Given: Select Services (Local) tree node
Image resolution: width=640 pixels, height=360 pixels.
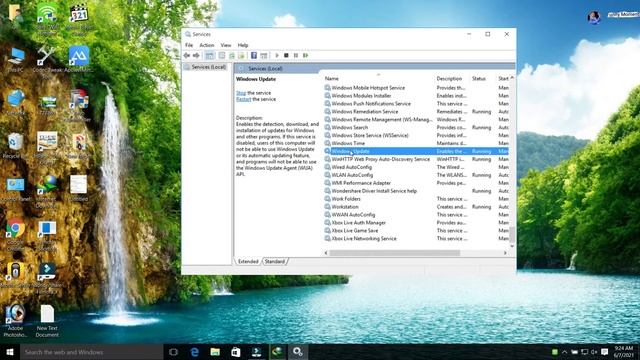Looking at the screenshot, I should 209,67.
